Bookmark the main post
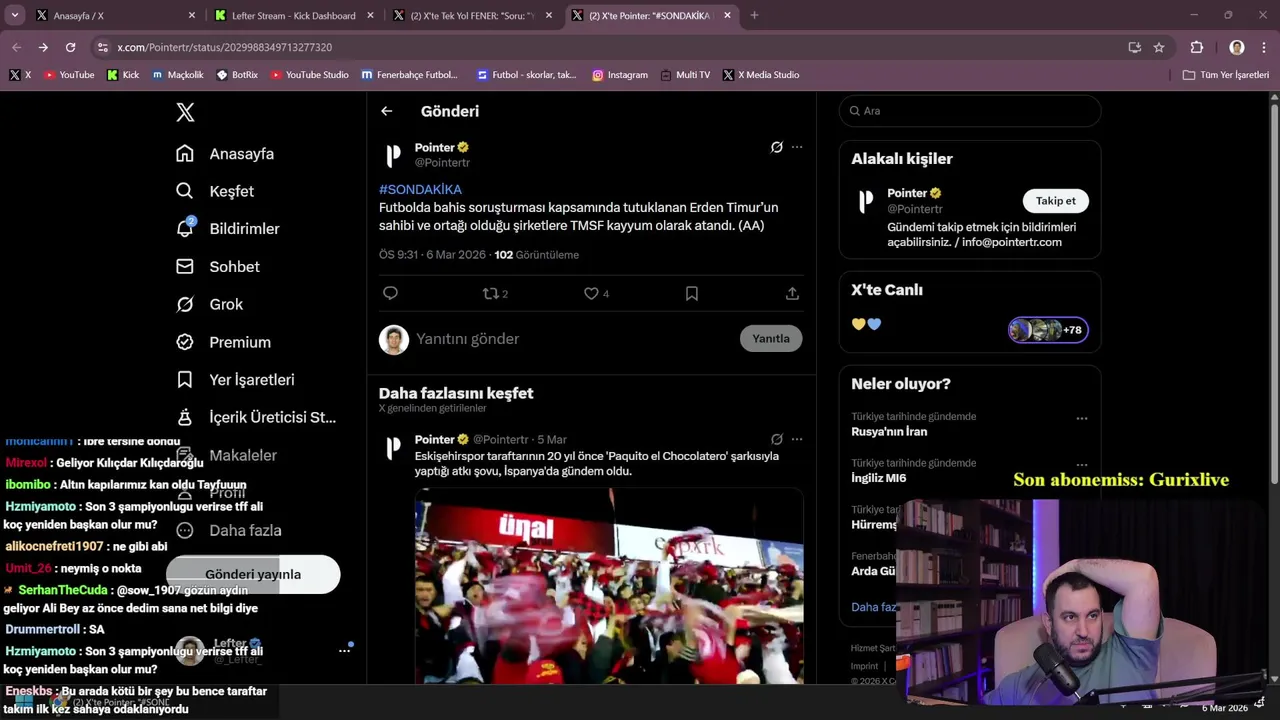Viewport: 1280px width, 720px height. [692, 293]
